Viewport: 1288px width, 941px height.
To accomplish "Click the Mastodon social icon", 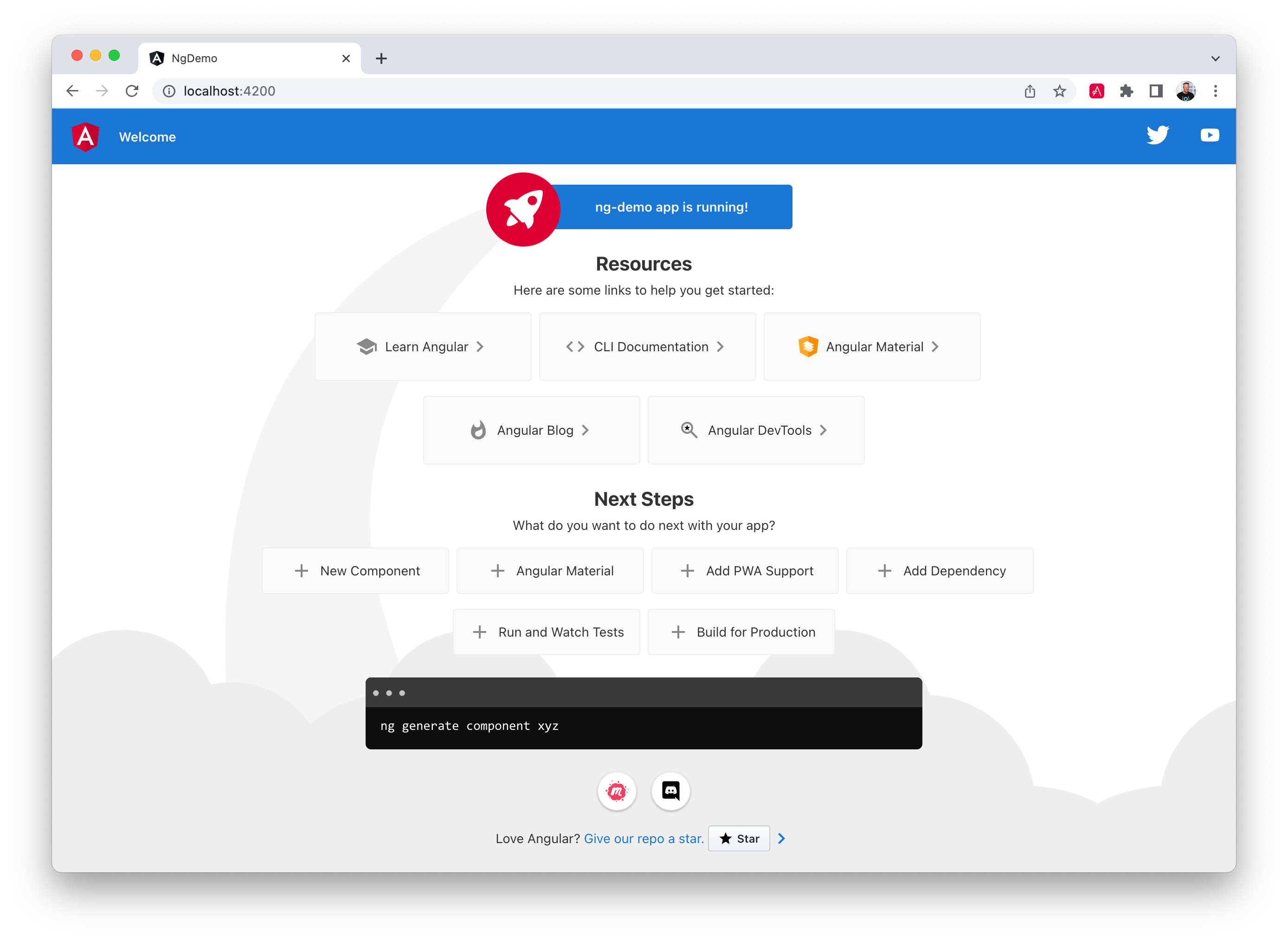I will [x=617, y=791].
